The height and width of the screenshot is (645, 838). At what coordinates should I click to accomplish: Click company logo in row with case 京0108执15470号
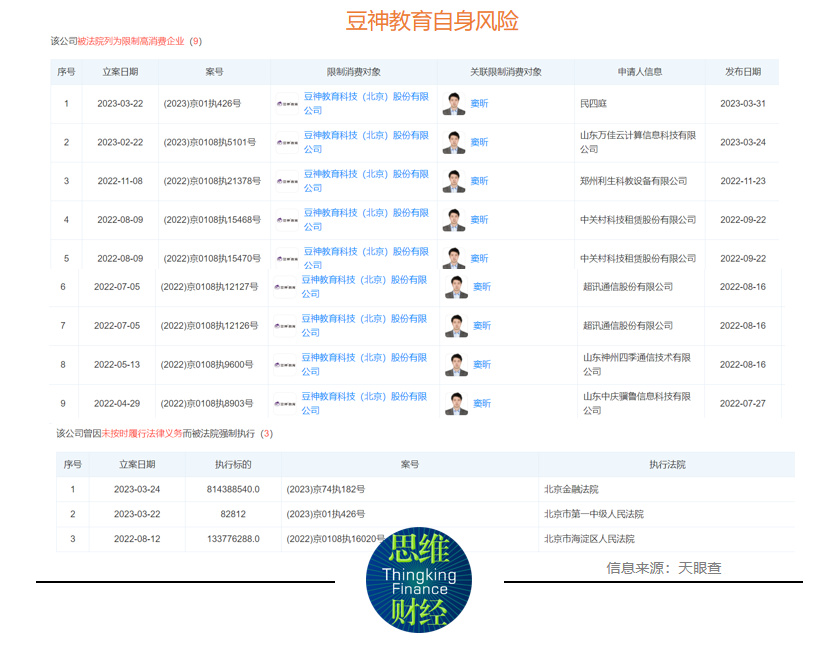coord(287,259)
